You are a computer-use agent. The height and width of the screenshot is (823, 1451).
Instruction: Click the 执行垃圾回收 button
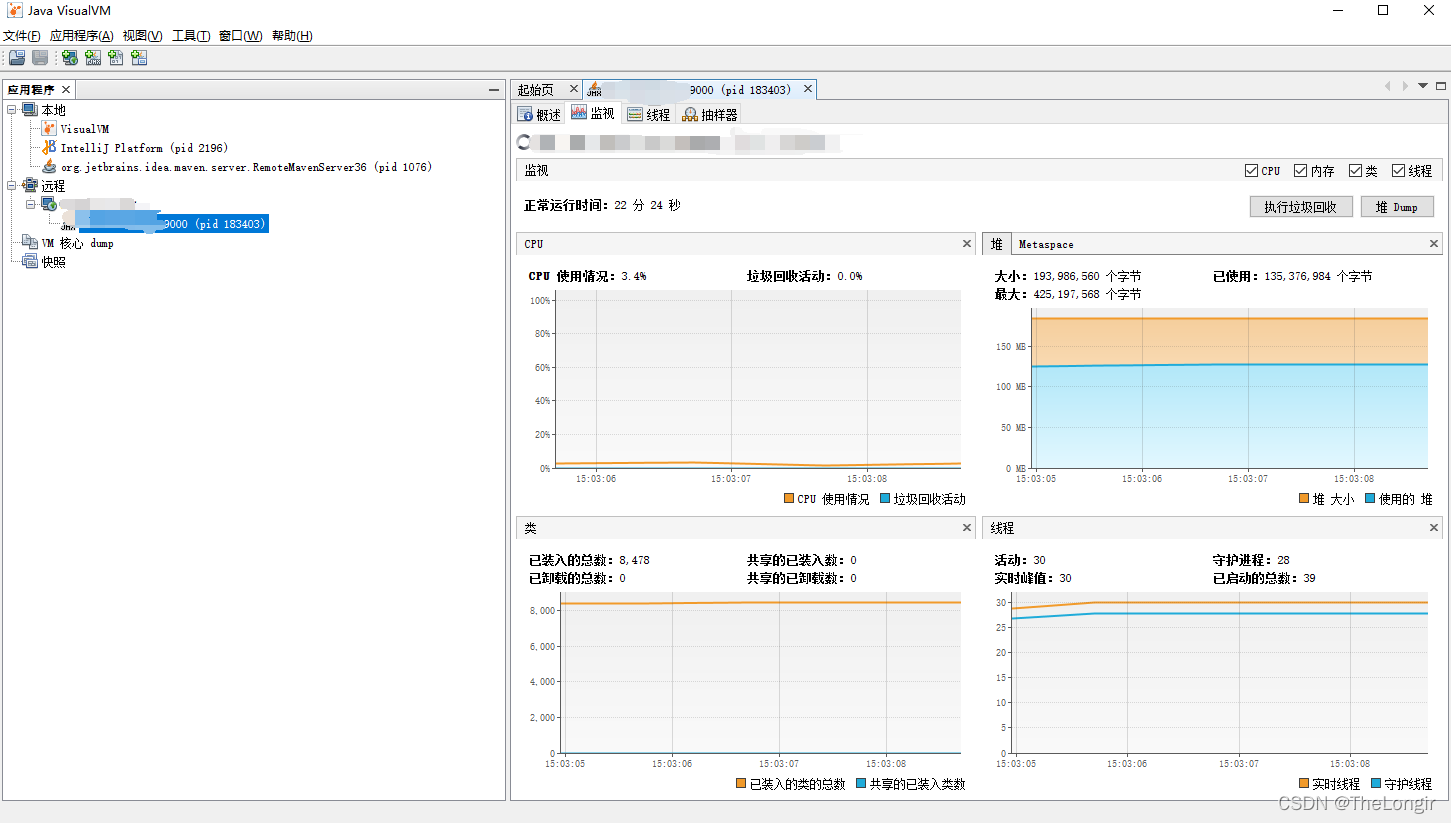pos(1300,207)
